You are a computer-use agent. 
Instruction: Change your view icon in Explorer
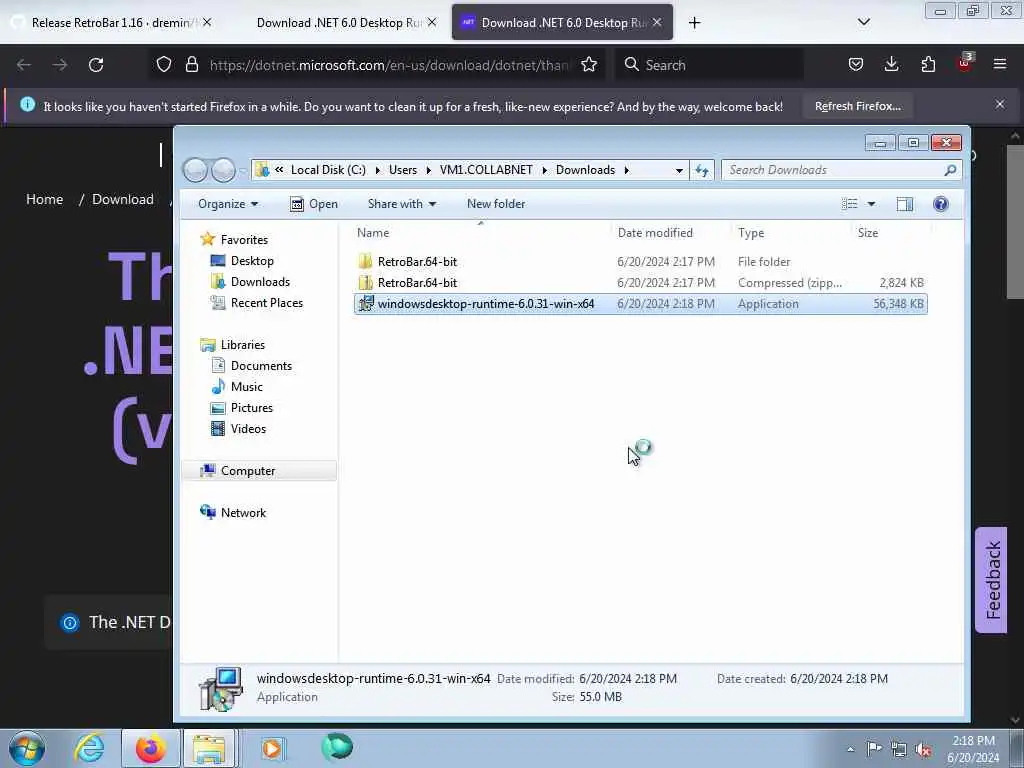pyautogui.click(x=850, y=204)
